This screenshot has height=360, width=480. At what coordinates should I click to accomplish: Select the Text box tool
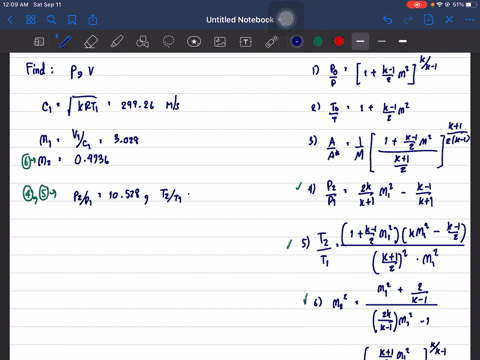click(x=246, y=42)
